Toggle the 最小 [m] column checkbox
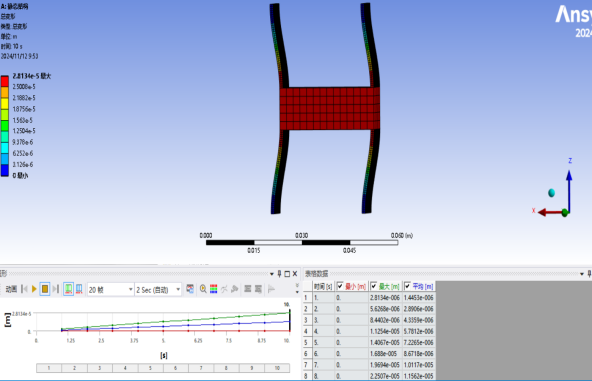Image resolution: width=592 pixels, height=381 pixels. click(340, 286)
